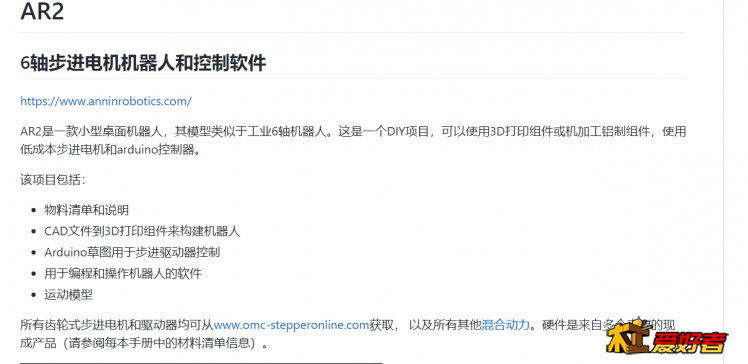748x364 pixels.
Task: Click the paragraph starting AR2是一款小型桌面机器人
Action: [x=353, y=141]
